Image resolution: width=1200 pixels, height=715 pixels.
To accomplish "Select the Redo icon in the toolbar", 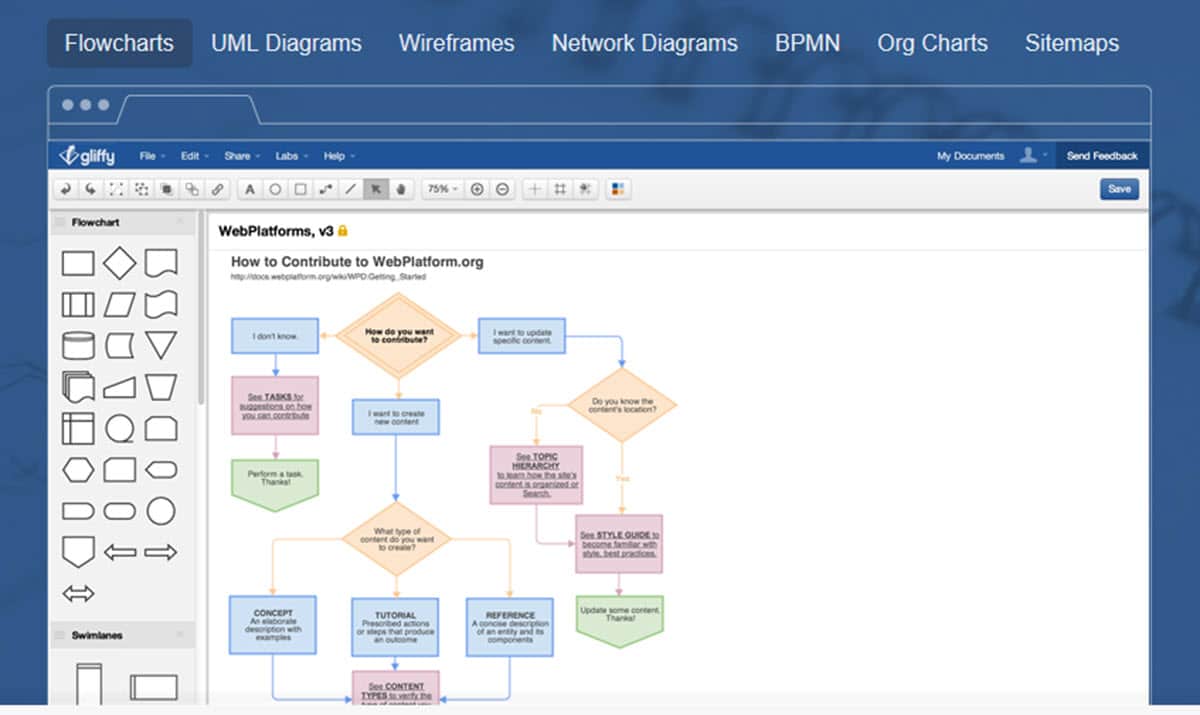I will (90, 189).
